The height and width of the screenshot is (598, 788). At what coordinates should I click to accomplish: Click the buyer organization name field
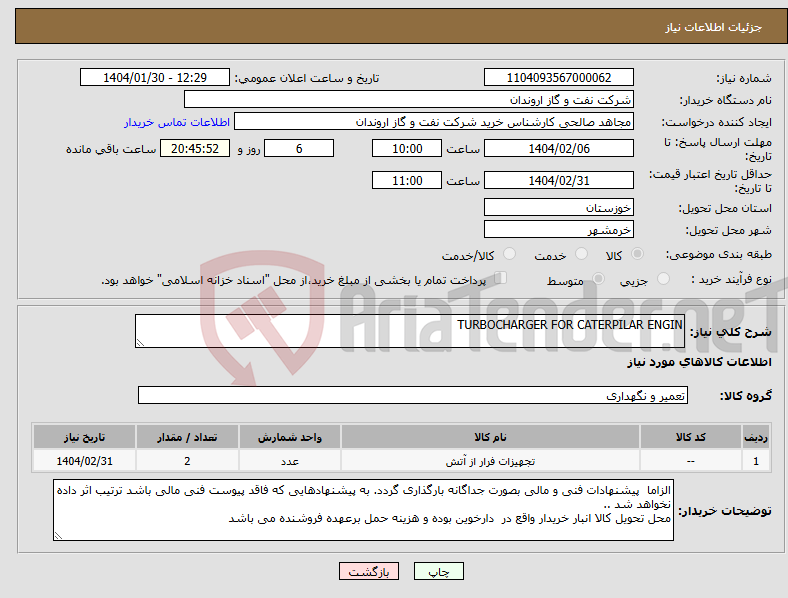tap(409, 99)
